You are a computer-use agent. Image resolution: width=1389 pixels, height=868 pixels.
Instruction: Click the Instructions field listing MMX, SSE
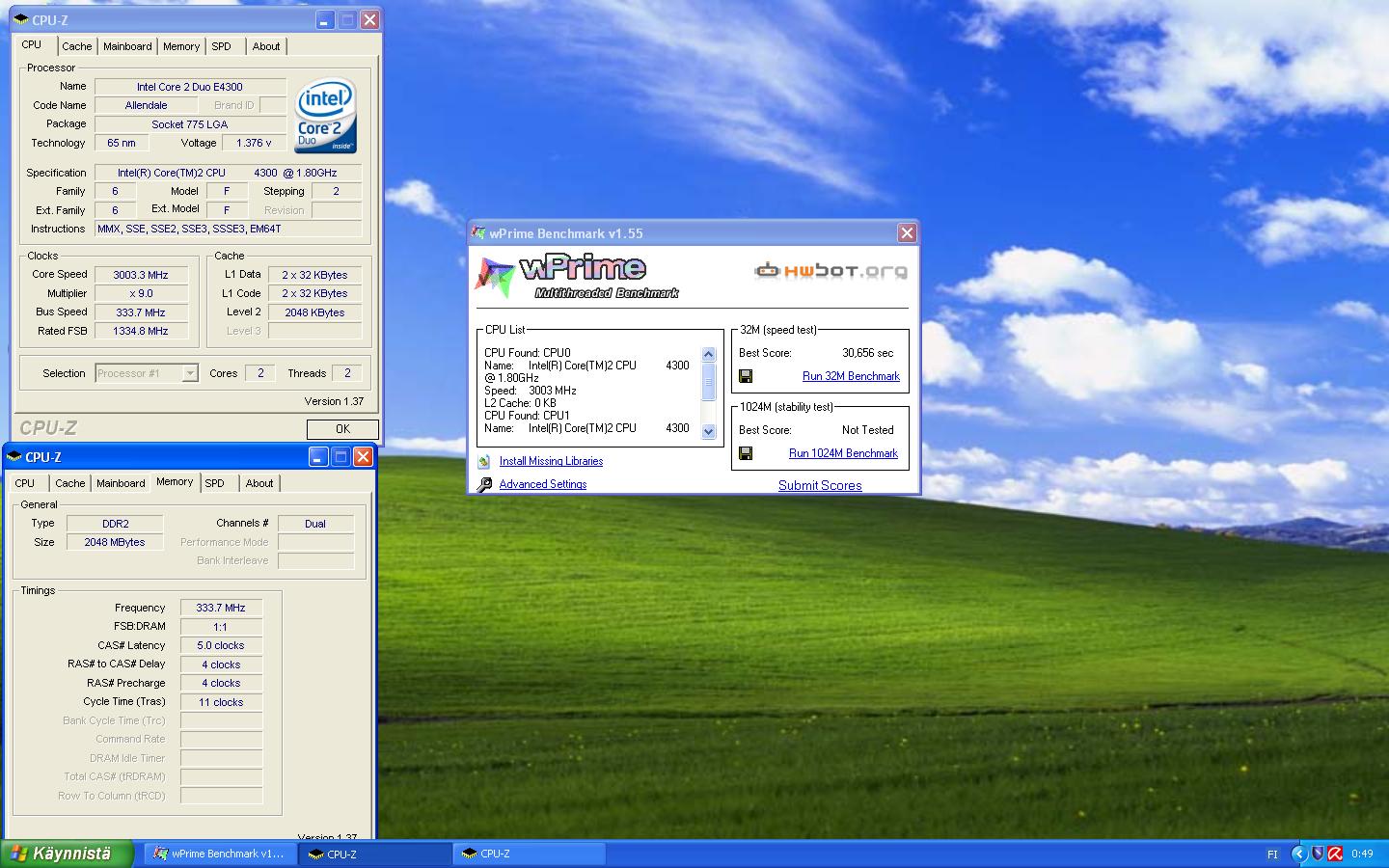pyautogui.click(x=229, y=230)
